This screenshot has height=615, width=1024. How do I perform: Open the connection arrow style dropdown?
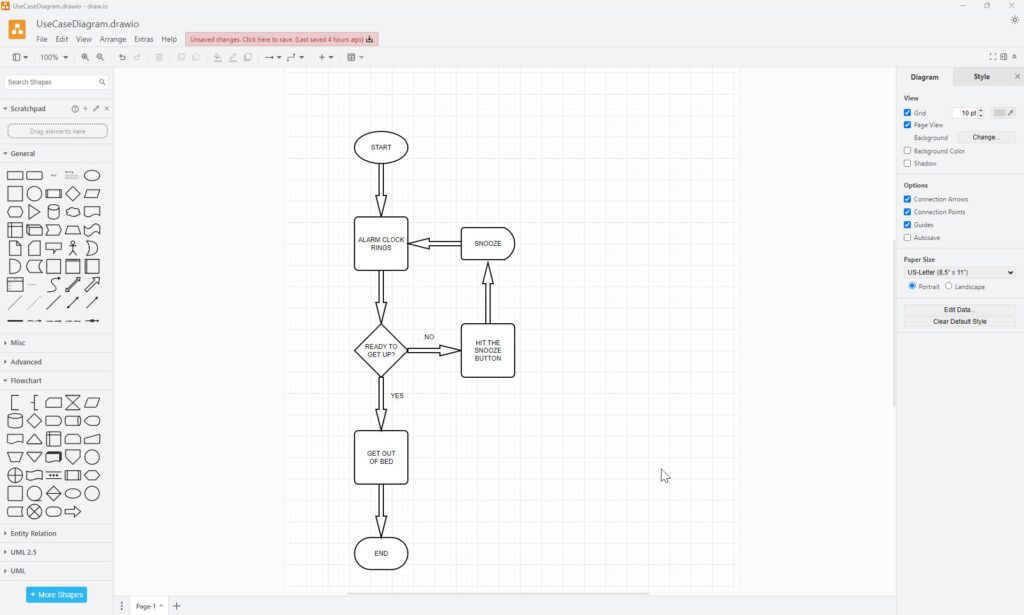(273, 57)
